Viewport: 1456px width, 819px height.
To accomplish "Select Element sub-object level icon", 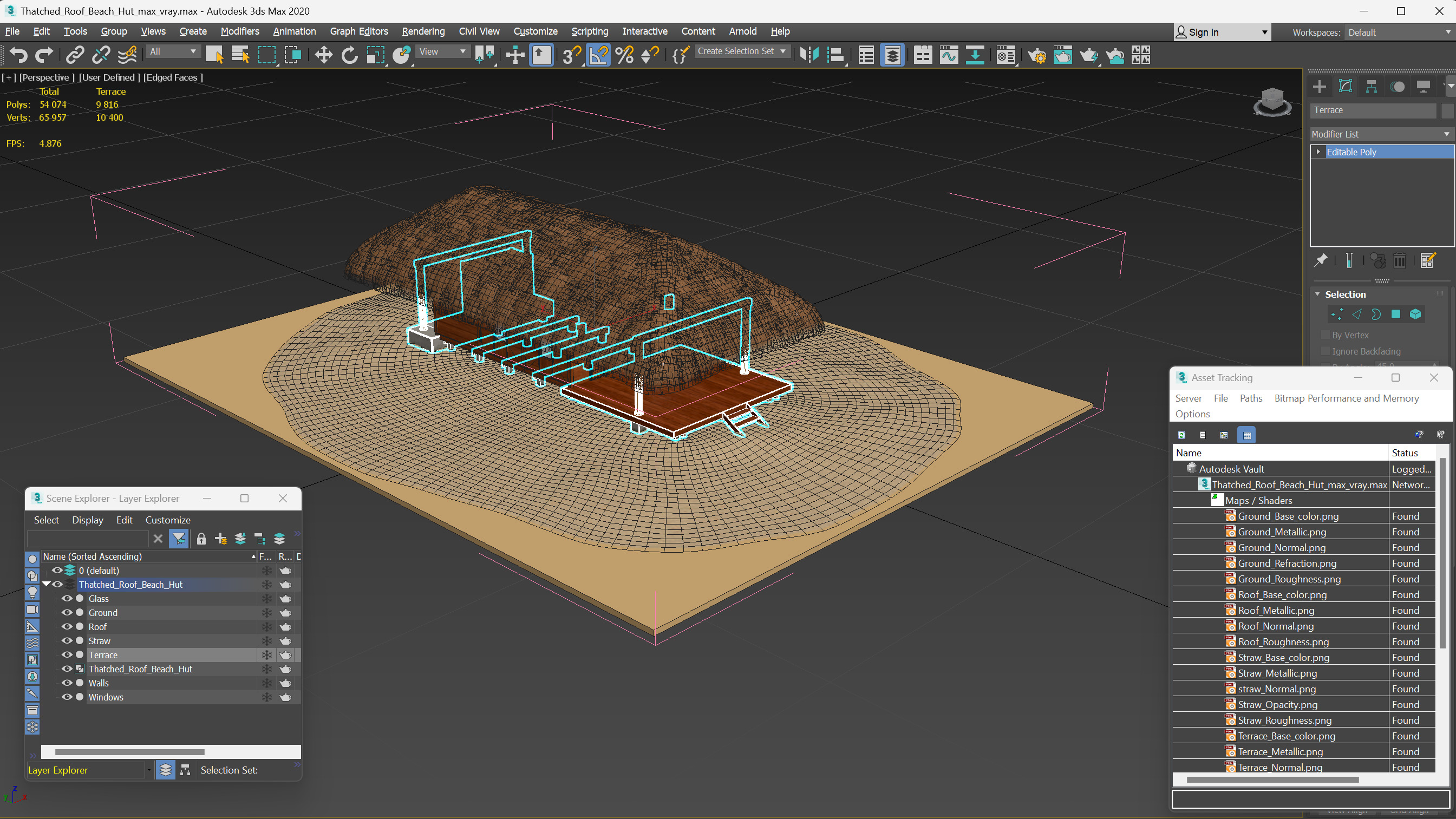I will 1415,315.
